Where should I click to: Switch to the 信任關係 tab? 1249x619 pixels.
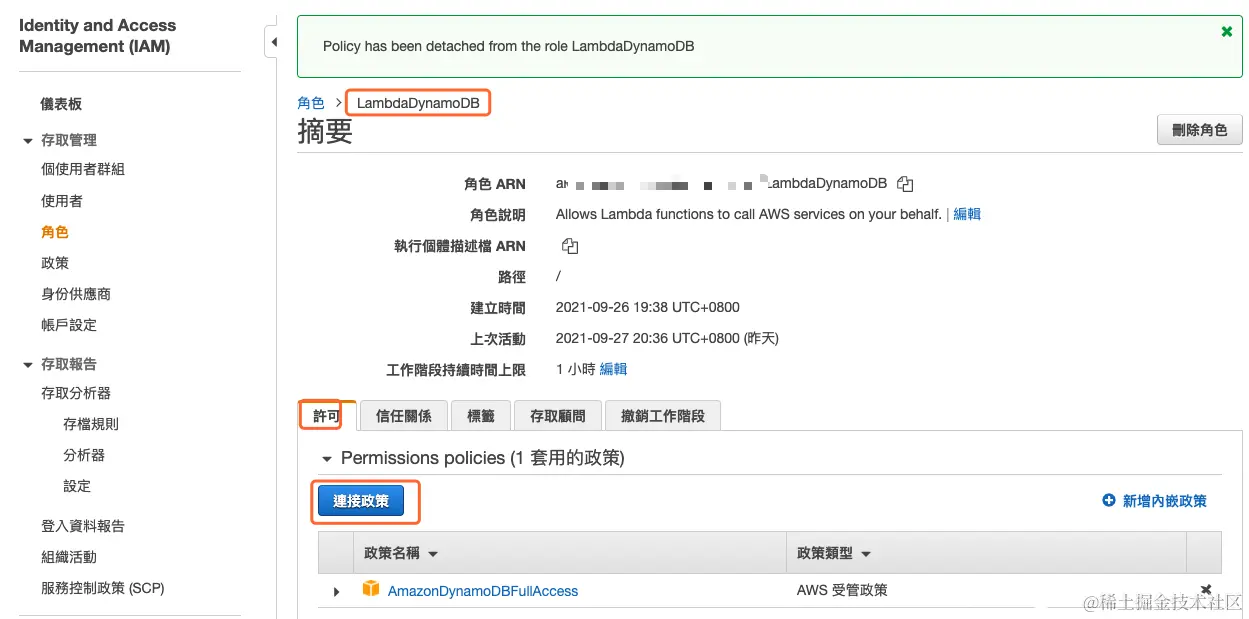point(403,416)
